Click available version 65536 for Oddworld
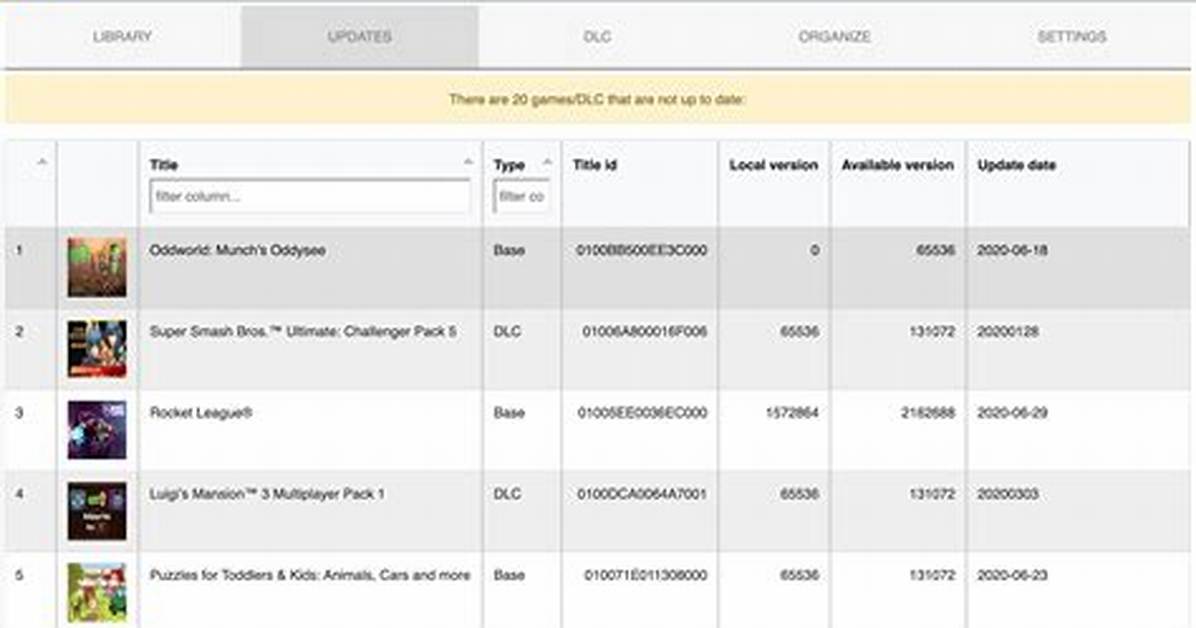 [935, 250]
